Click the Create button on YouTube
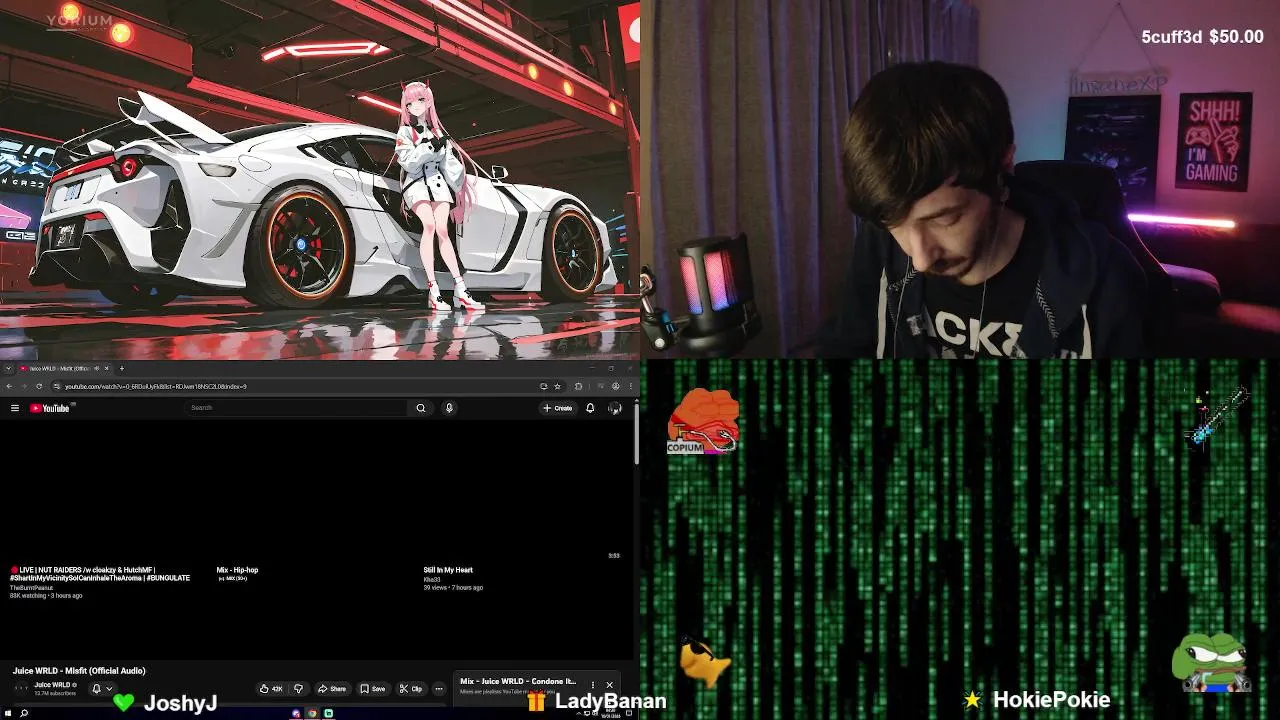Image resolution: width=1280 pixels, height=720 pixels. click(x=558, y=408)
